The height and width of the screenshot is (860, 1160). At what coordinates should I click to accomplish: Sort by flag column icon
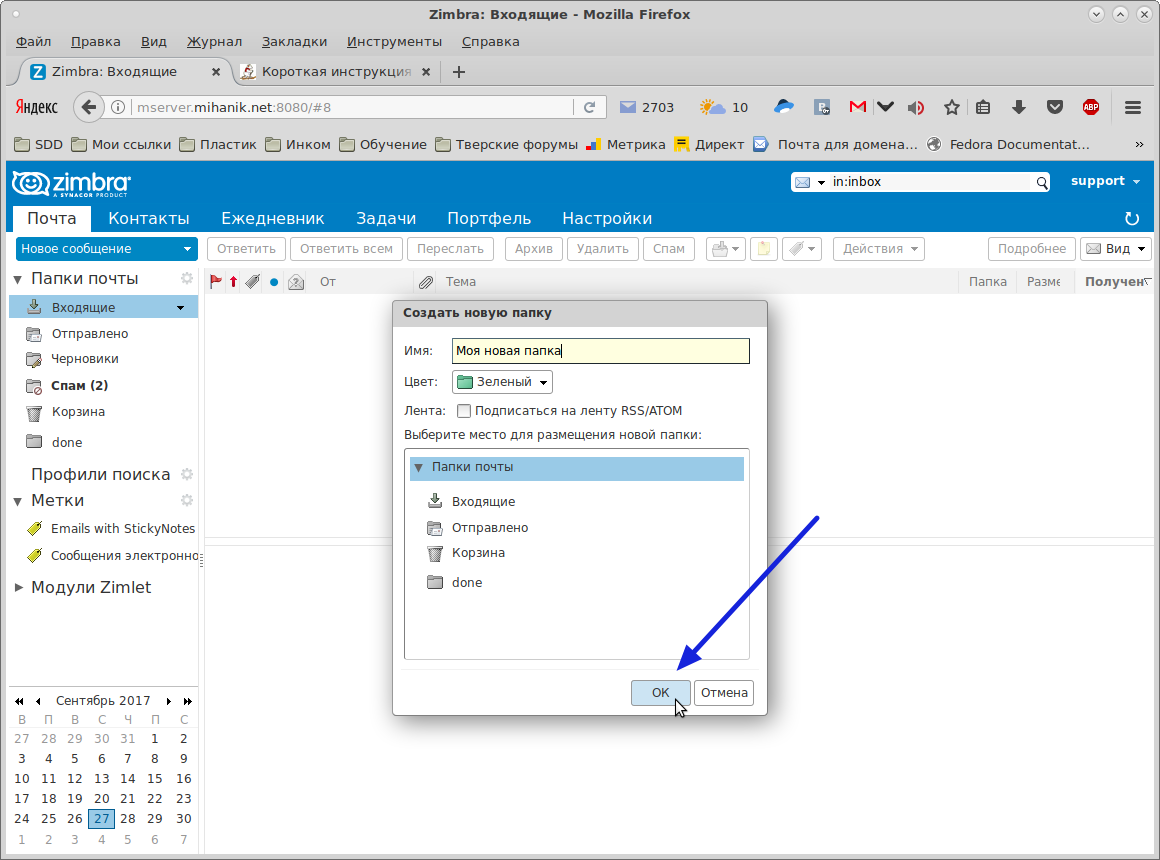pos(215,282)
